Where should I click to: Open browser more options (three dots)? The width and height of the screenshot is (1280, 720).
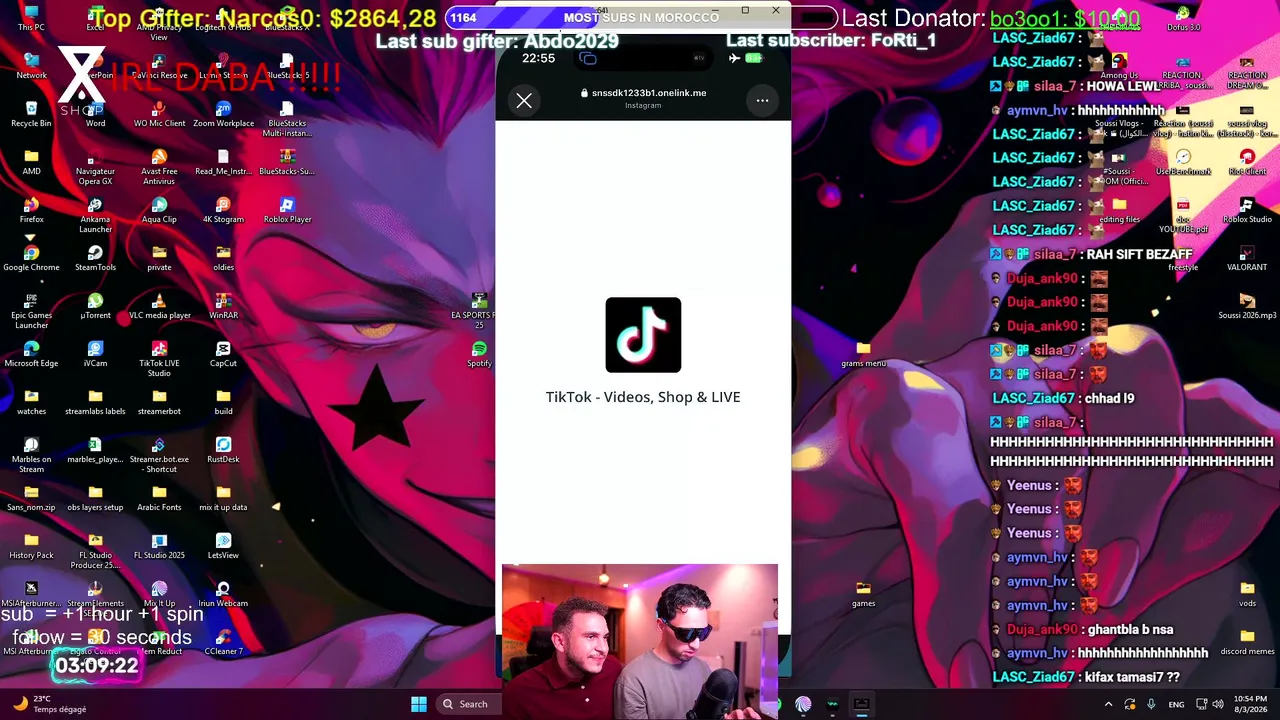[x=762, y=100]
